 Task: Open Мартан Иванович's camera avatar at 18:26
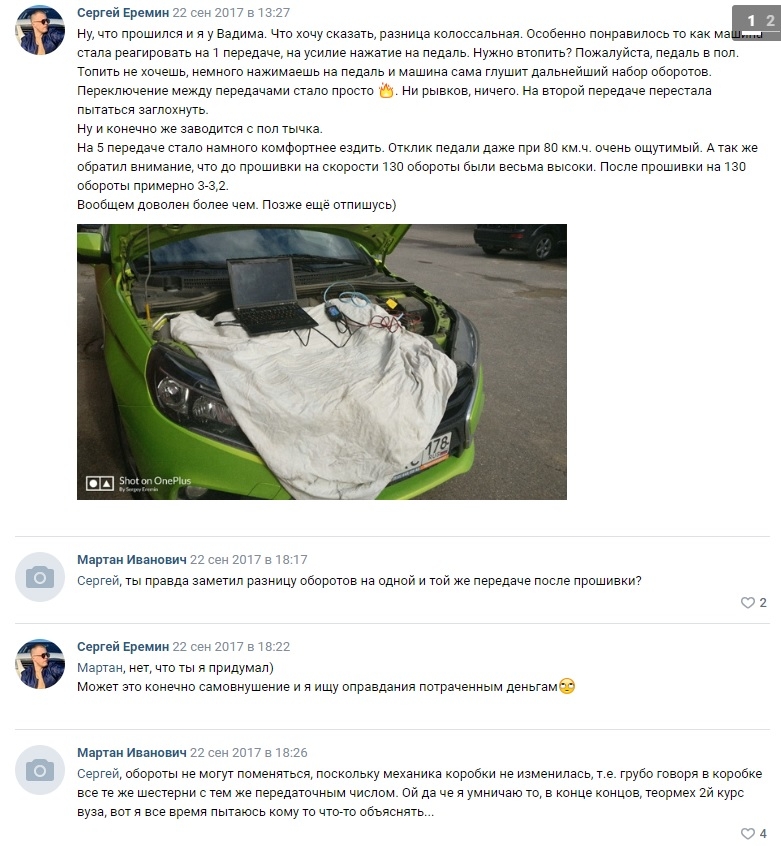[40, 770]
